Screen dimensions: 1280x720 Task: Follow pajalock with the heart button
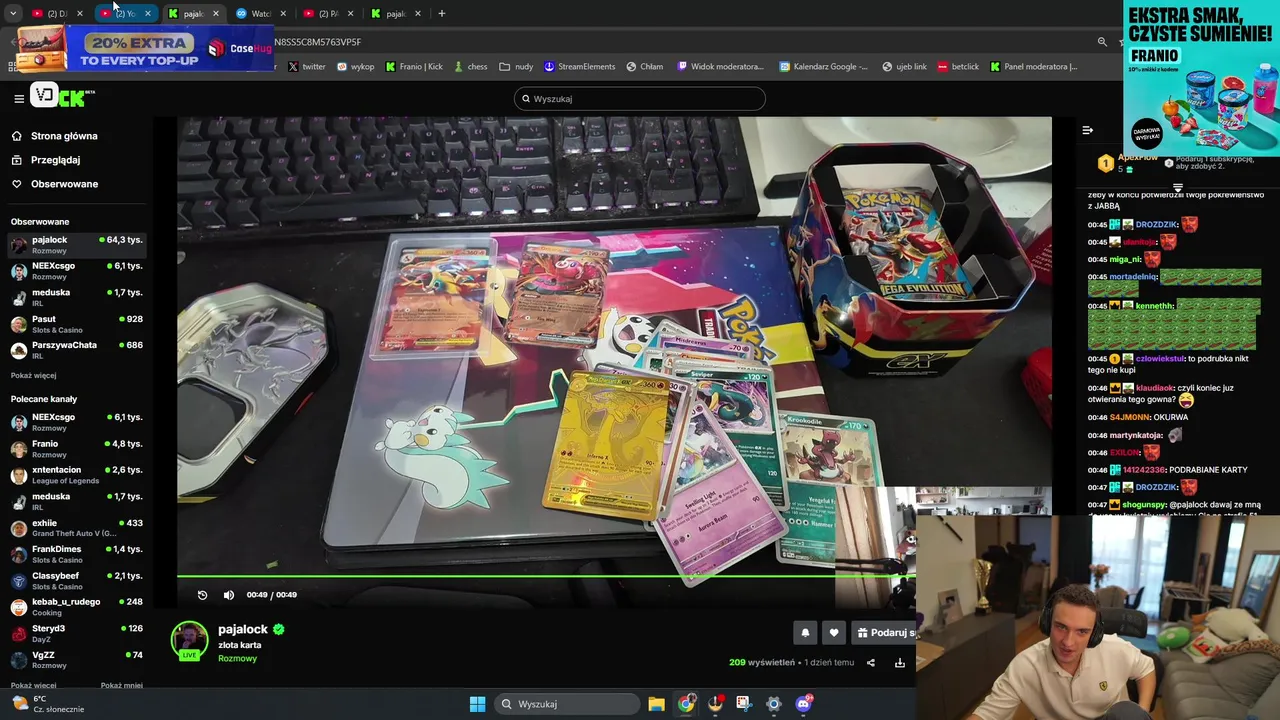point(834,632)
